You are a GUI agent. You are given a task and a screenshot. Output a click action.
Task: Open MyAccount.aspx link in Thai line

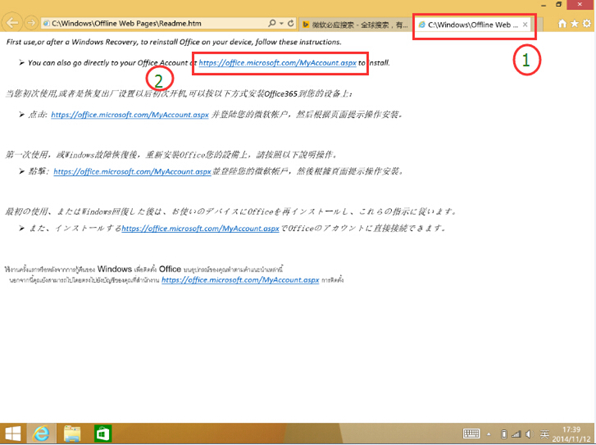click(x=240, y=280)
